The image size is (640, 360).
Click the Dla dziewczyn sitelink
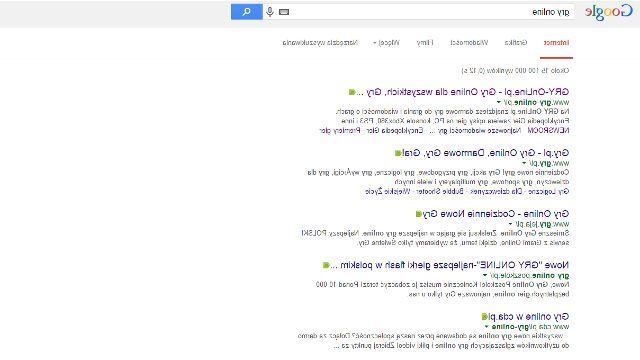(x=497, y=191)
